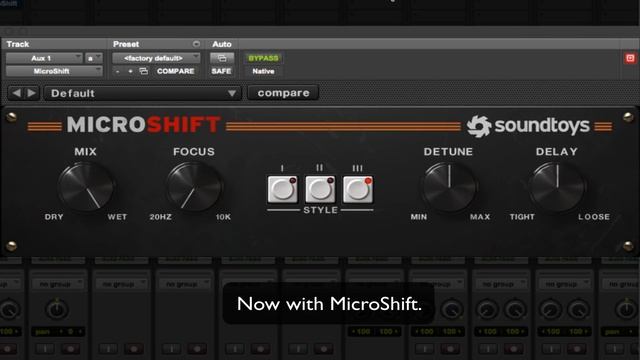
Task: Click the Soundtoys logo
Action: tap(528, 126)
